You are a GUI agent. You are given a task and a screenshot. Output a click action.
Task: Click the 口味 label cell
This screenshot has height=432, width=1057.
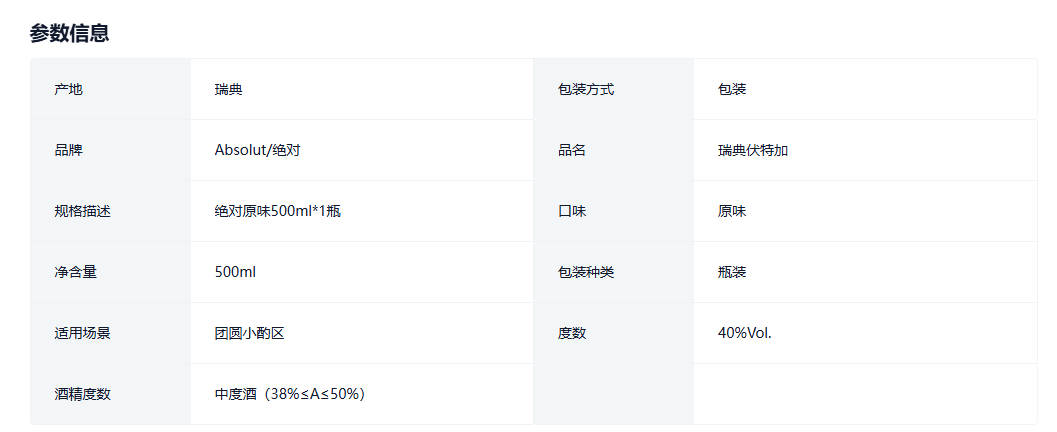click(x=572, y=211)
